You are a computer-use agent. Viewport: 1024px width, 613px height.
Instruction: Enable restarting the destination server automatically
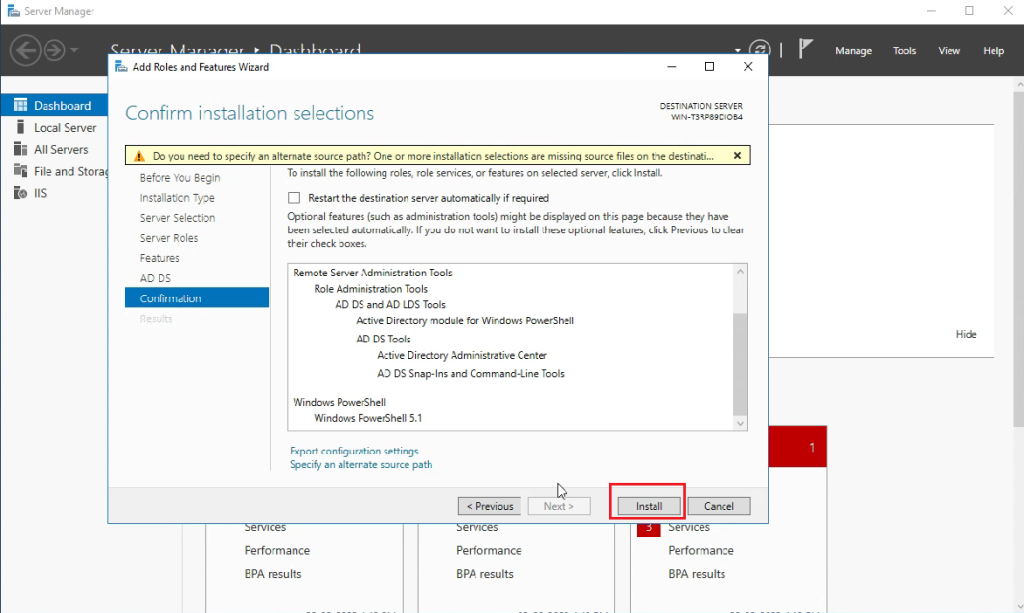294,198
